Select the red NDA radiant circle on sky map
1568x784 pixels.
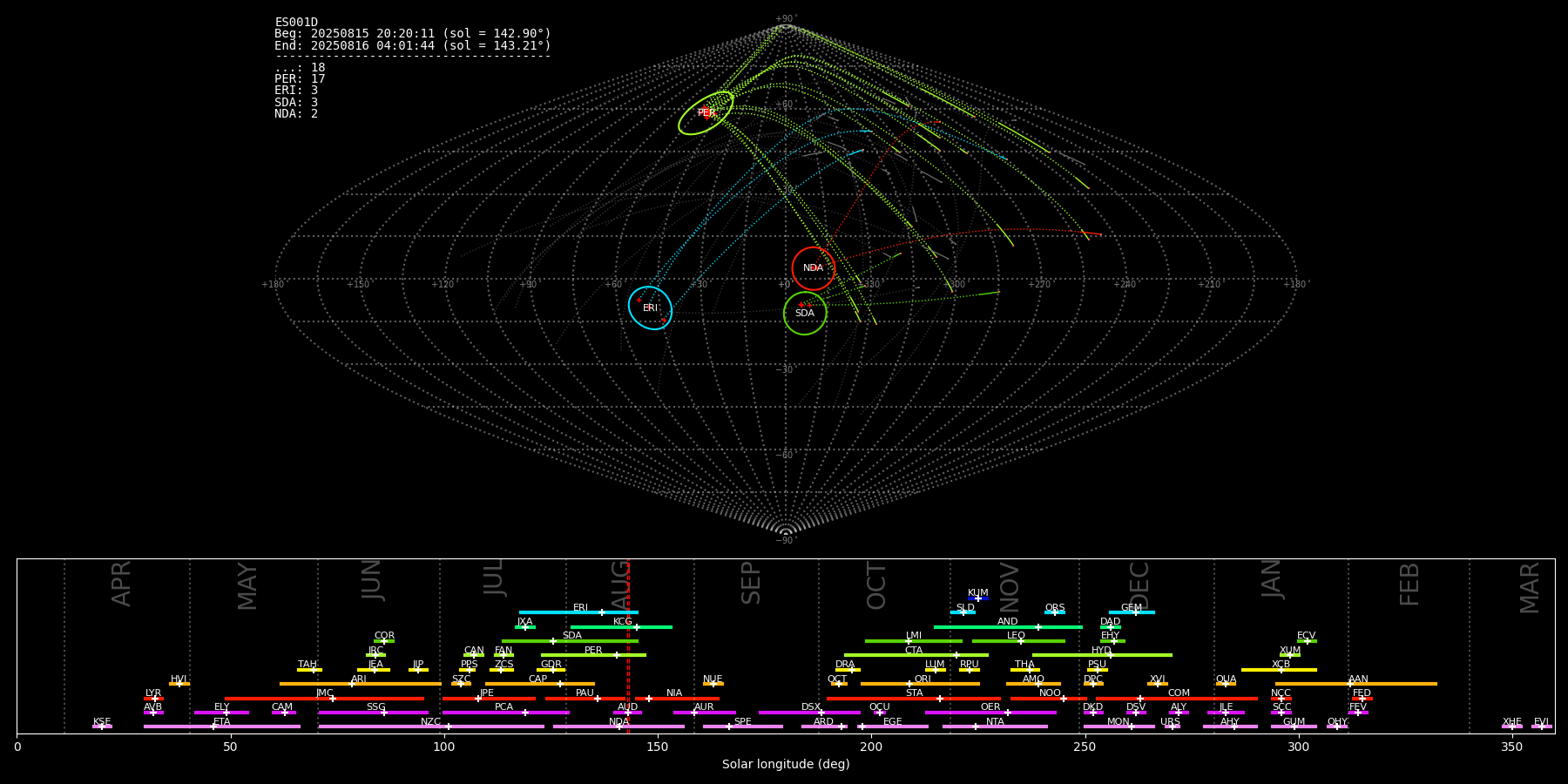[x=814, y=268]
